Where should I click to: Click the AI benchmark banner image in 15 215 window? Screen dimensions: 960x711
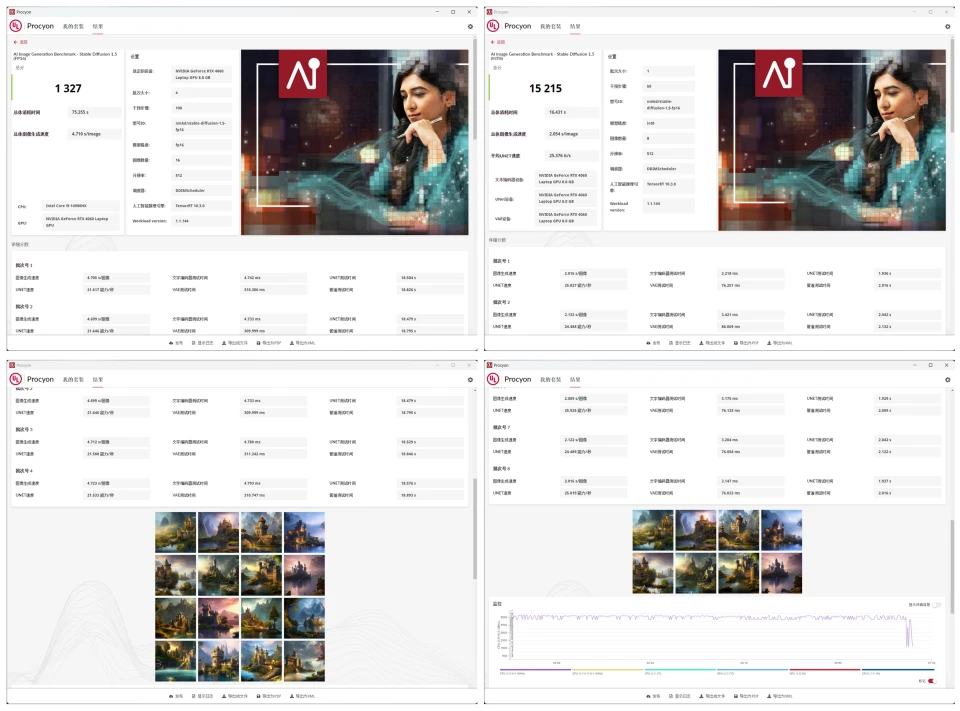coord(832,140)
